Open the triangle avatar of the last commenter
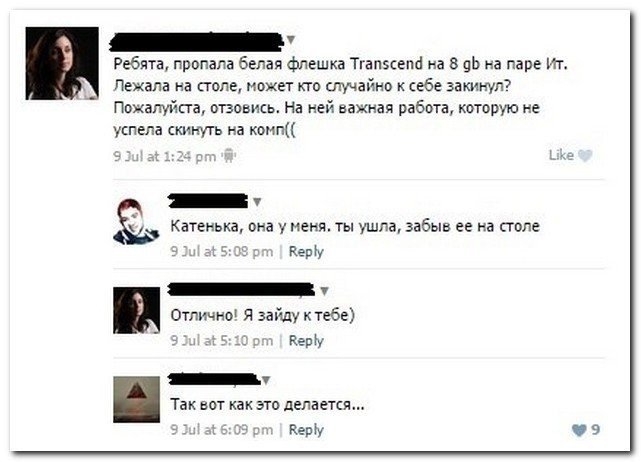This screenshot has width=641, height=462. [x=136, y=399]
